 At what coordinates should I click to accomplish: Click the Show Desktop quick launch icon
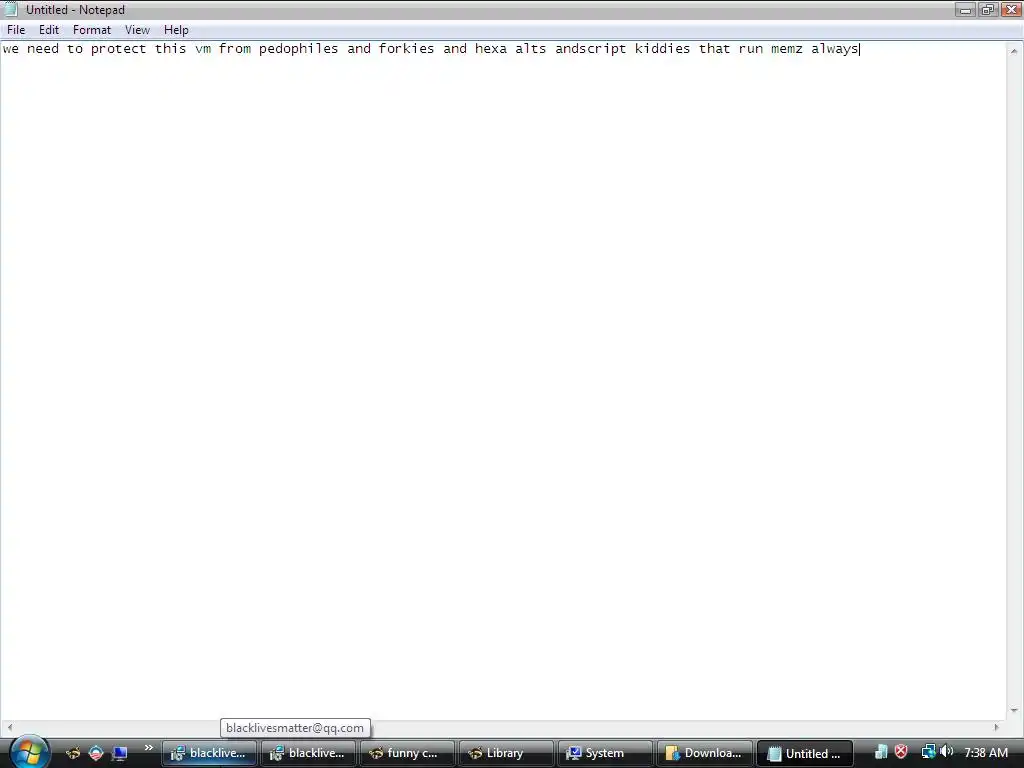119,753
